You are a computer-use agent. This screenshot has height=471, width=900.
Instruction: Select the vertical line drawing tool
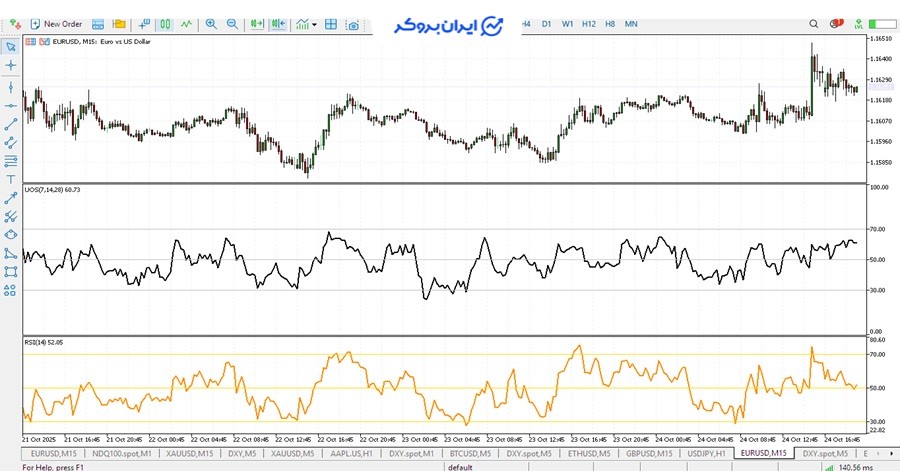click(11, 86)
